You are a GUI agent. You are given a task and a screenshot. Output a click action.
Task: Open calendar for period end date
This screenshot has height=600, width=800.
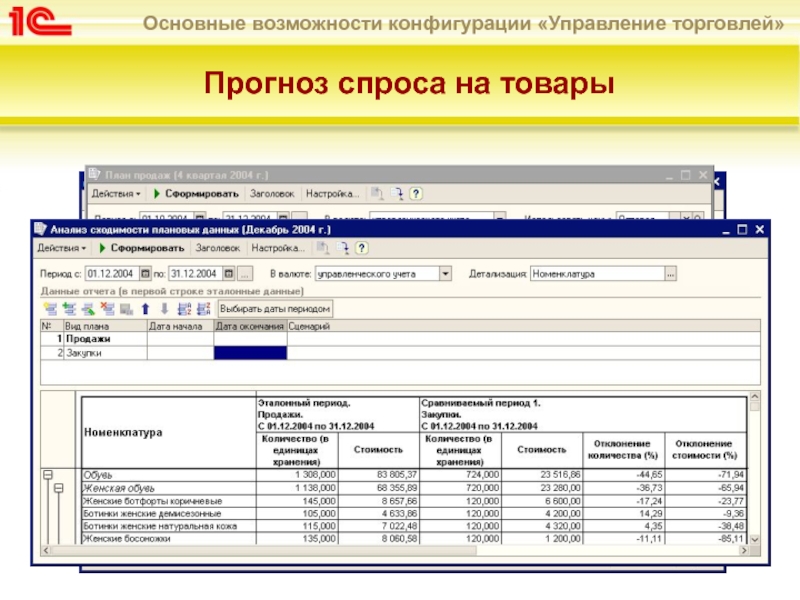point(229,272)
